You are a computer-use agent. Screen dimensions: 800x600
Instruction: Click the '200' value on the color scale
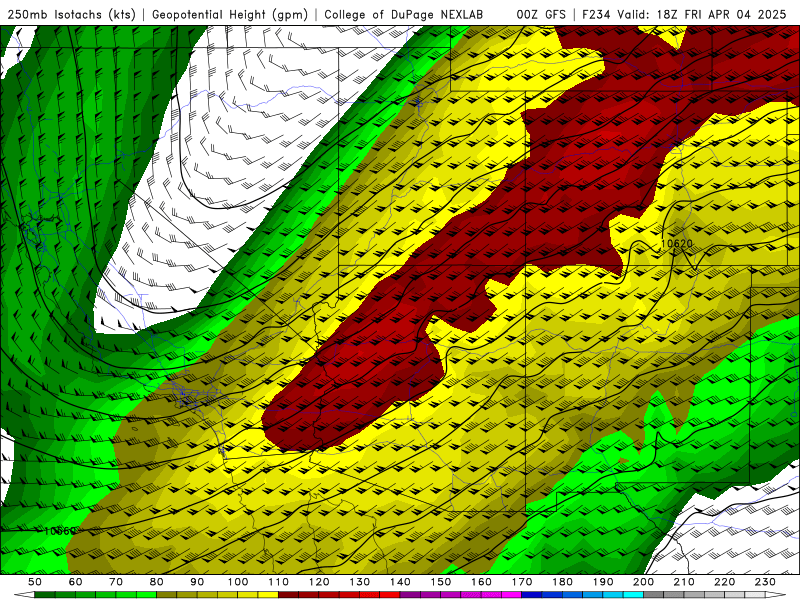(643, 582)
